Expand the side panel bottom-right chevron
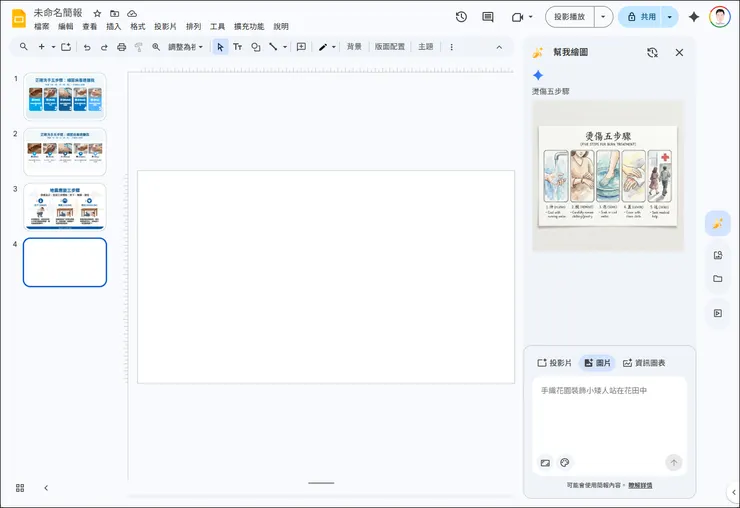This screenshot has width=740, height=508. pyautogui.click(x=733, y=492)
